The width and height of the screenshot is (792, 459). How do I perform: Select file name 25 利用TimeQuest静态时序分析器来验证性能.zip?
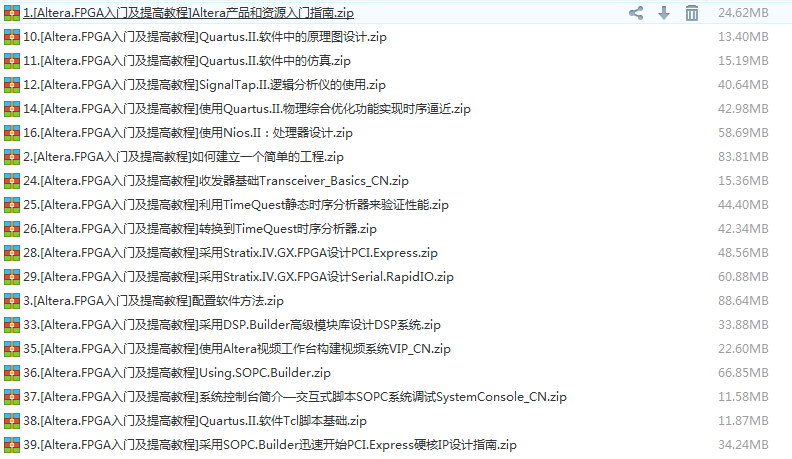[236, 205]
